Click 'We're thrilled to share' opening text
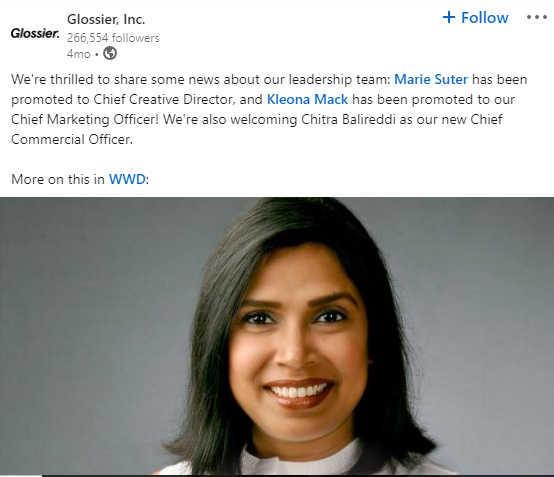The image size is (554, 477). pyautogui.click(x=79, y=79)
